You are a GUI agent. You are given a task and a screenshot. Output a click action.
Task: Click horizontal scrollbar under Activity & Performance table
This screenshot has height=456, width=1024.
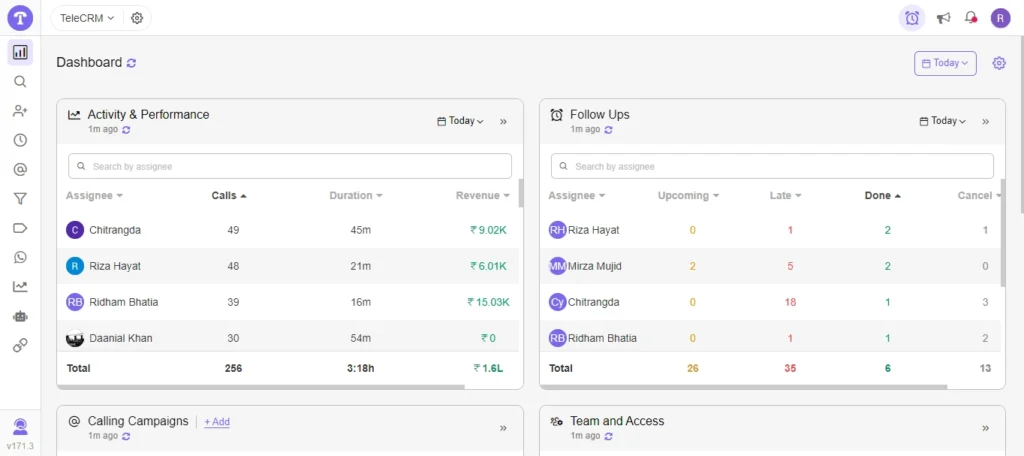click(x=261, y=387)
